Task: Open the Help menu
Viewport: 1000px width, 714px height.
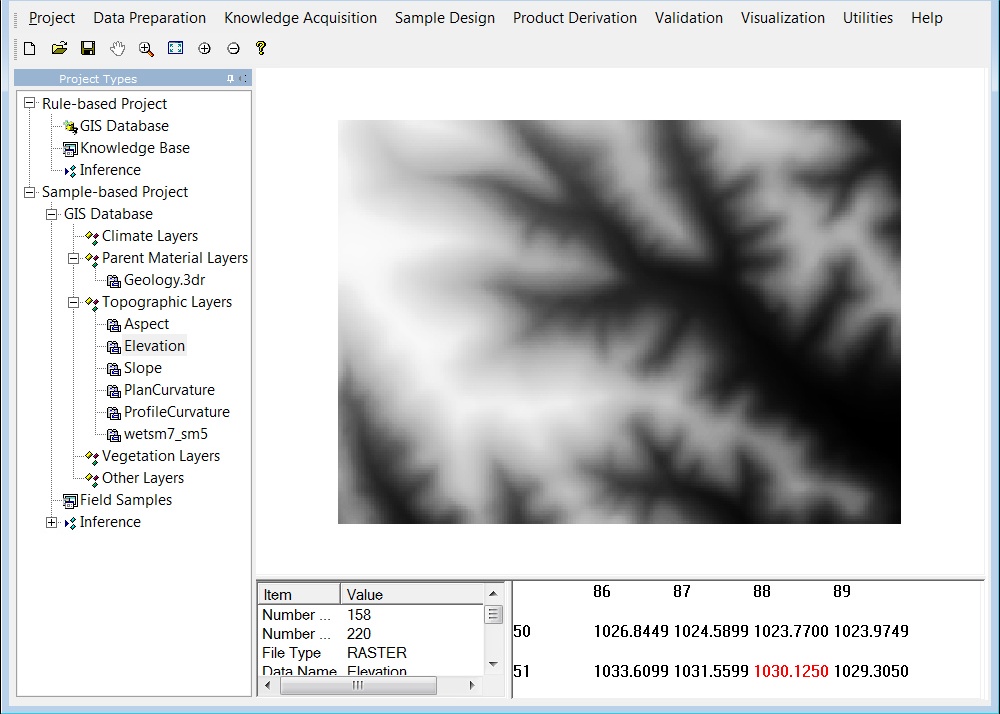Action: [927, 18]
